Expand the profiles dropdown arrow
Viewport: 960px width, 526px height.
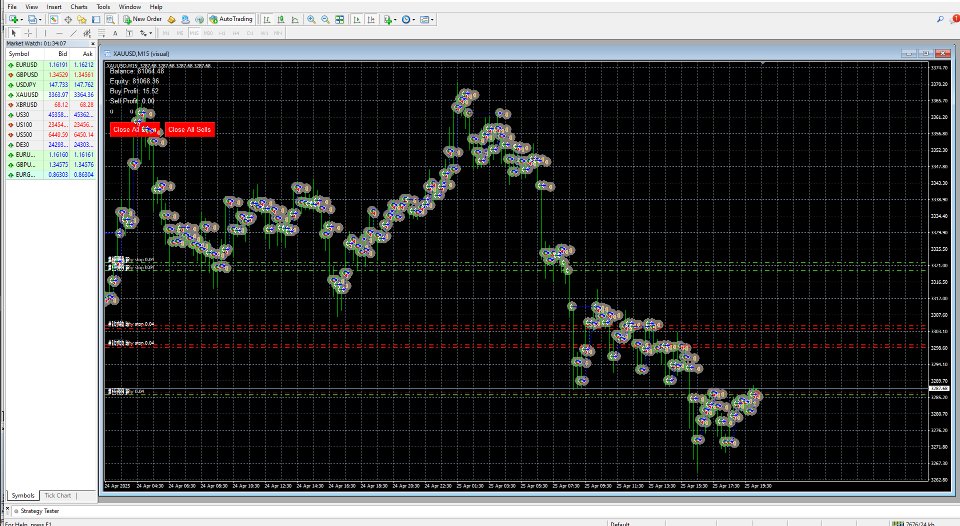click(40, 20)
